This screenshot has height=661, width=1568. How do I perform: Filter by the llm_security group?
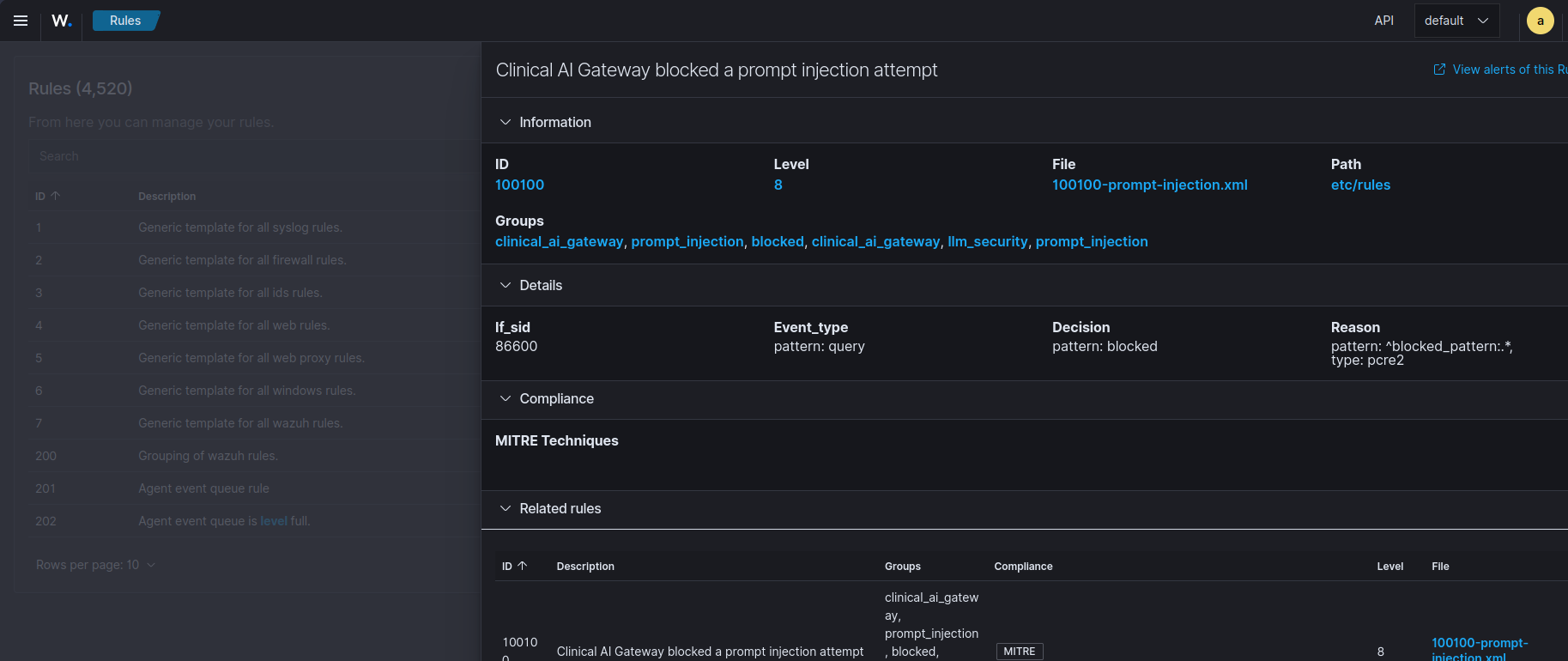pos(988,241)
